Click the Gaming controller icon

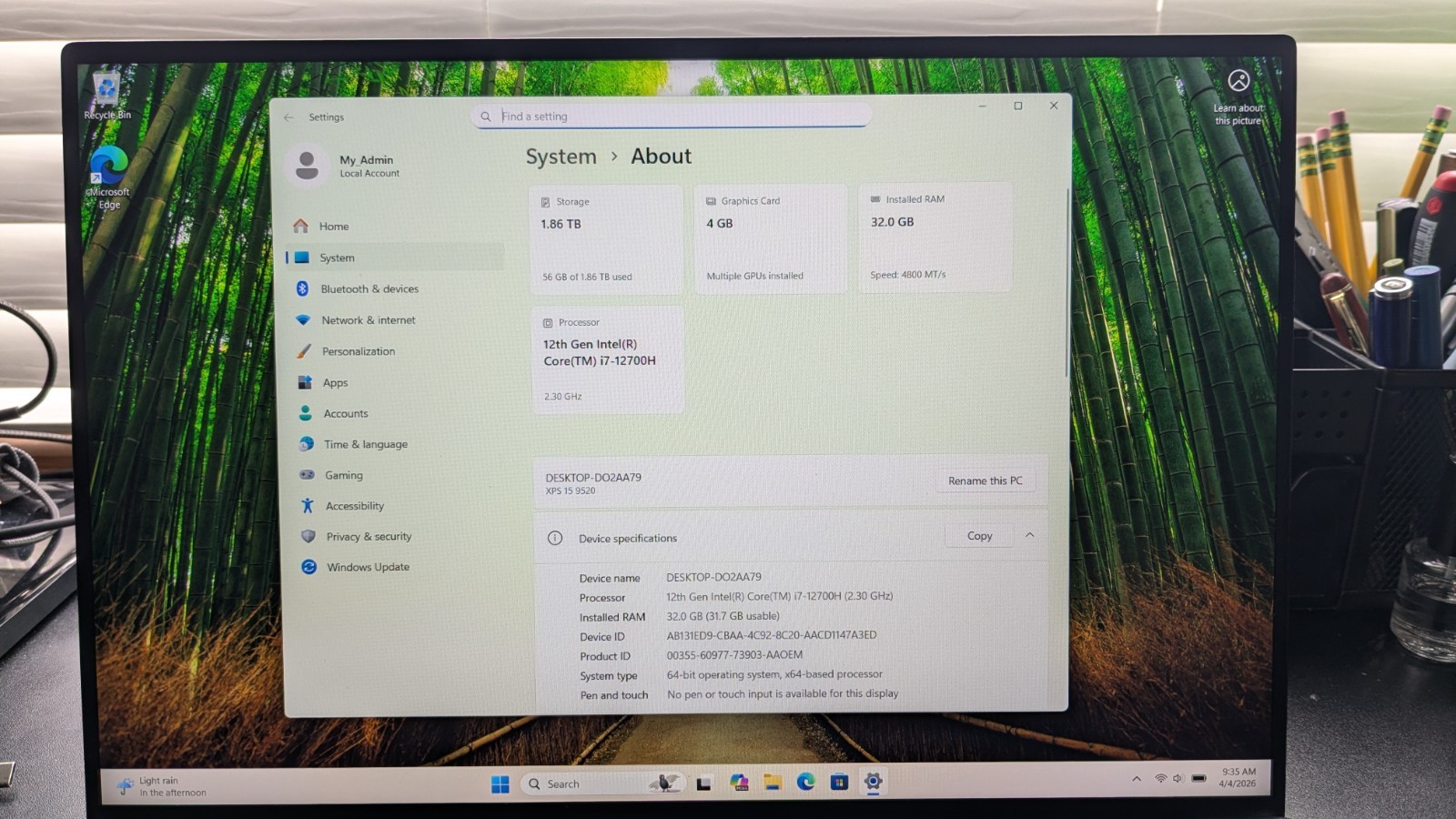click(x=308, y=475)
